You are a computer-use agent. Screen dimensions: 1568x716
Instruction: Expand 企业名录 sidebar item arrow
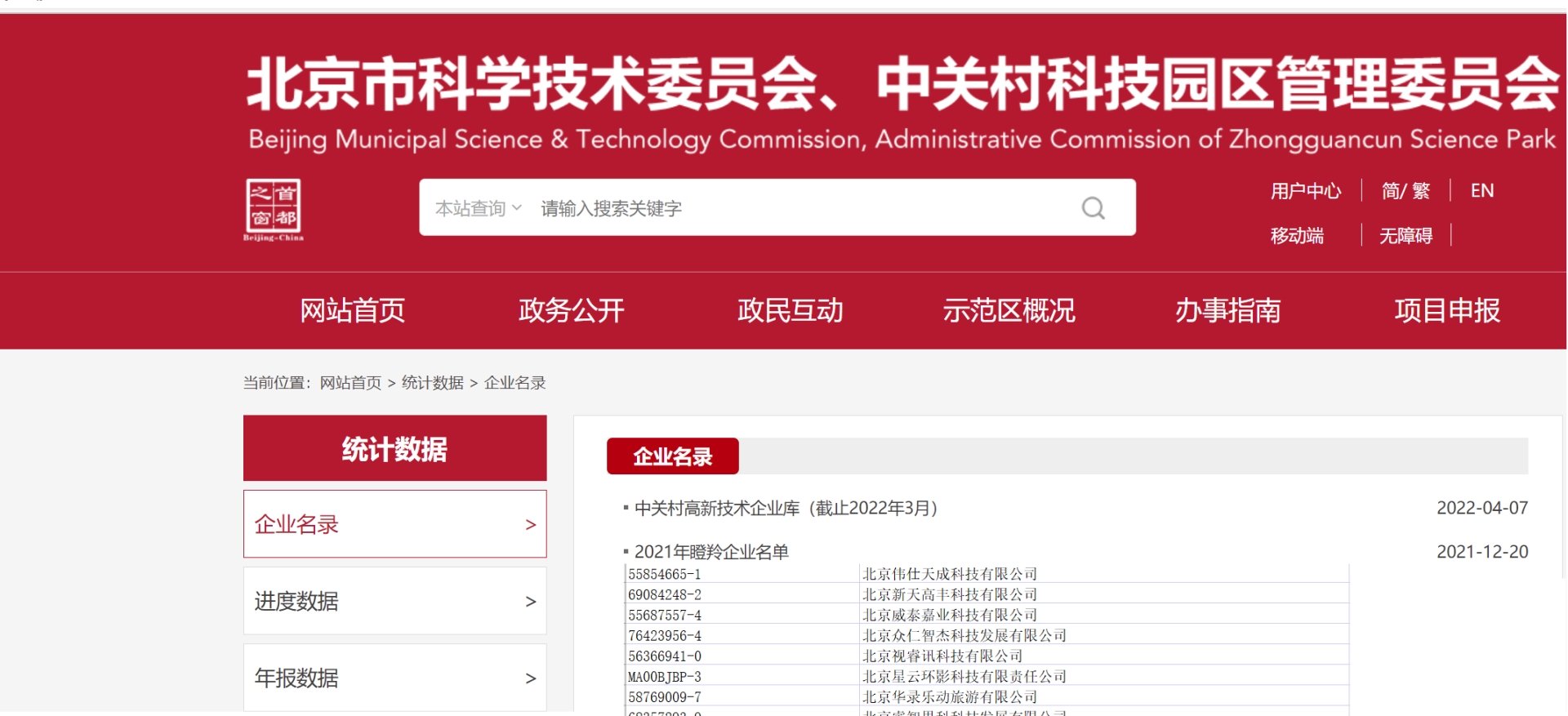[x=530, y=524]
